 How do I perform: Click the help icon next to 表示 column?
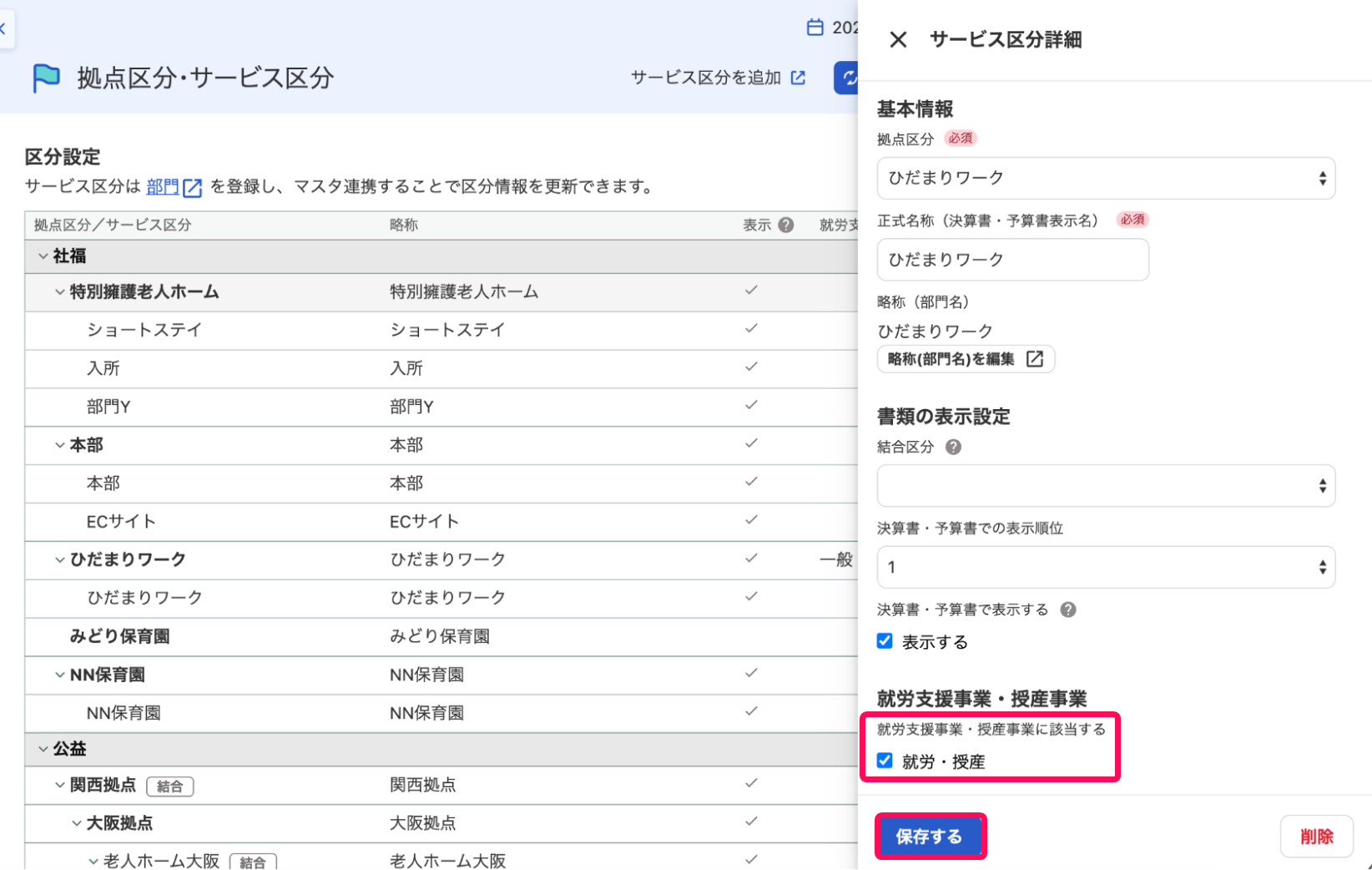pos(785,225)
